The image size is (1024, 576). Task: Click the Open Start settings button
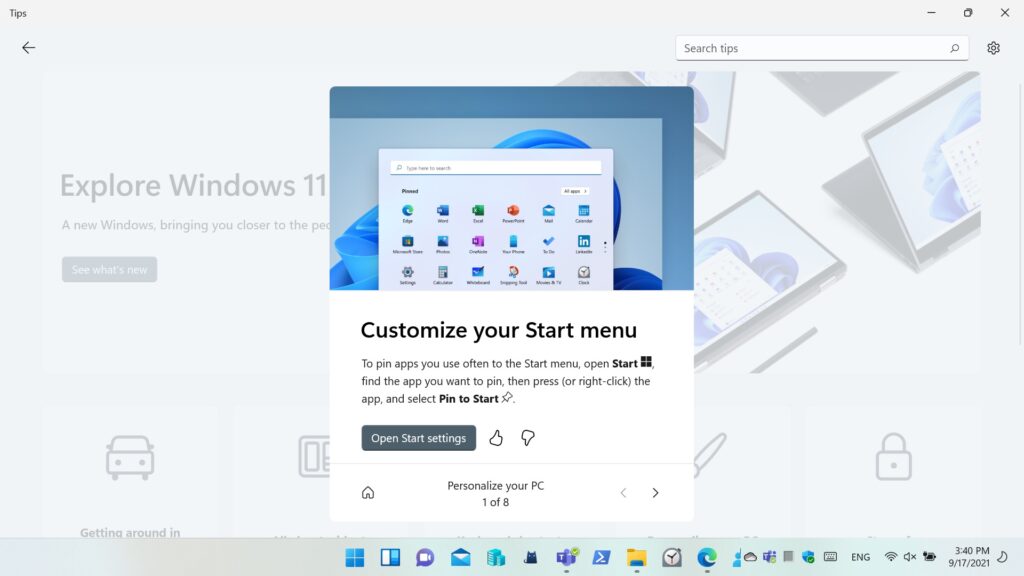418,438
